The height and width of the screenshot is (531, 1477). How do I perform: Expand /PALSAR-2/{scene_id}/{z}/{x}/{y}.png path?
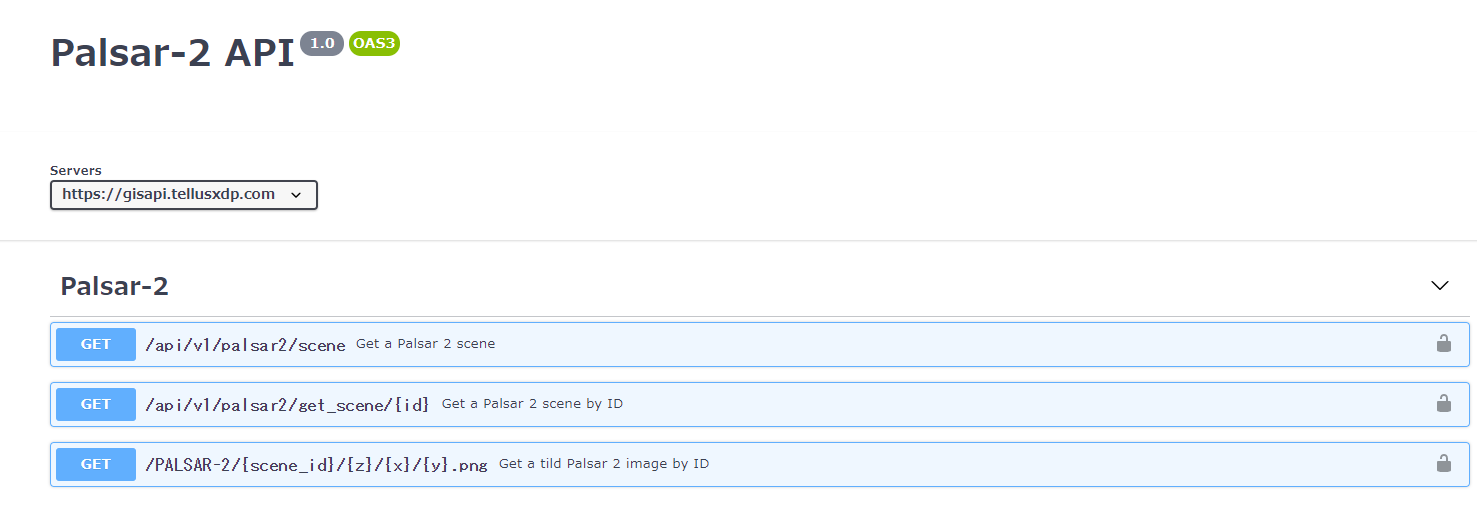click(316, 465)
